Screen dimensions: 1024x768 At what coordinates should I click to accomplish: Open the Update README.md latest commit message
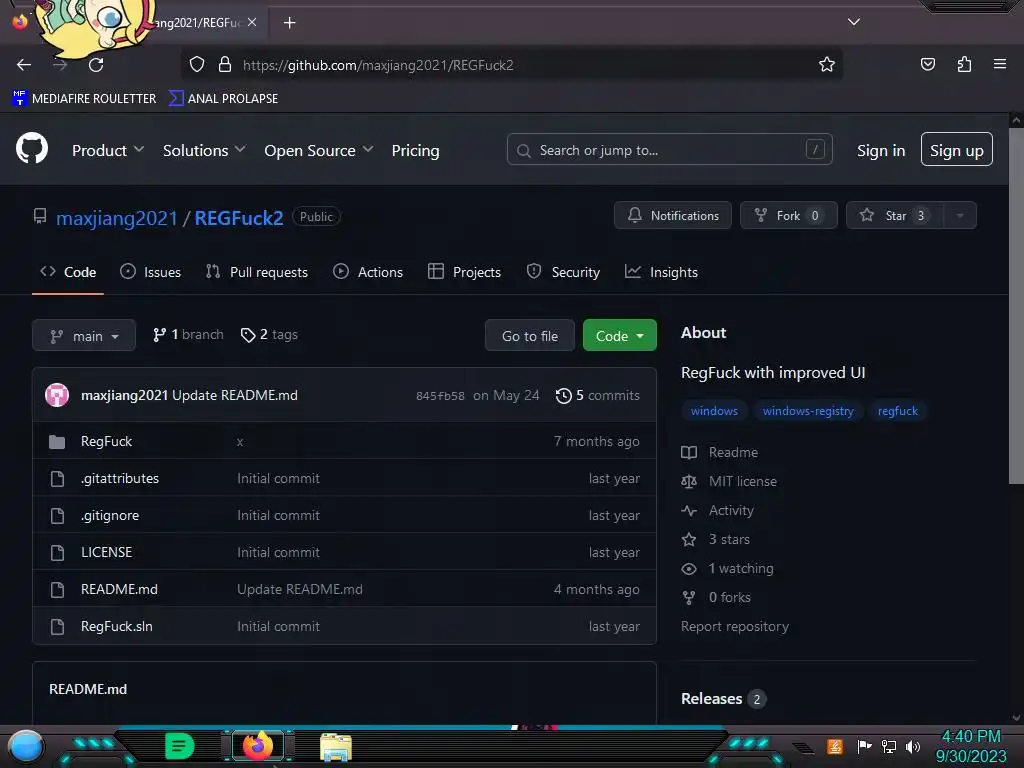[234, 395]
